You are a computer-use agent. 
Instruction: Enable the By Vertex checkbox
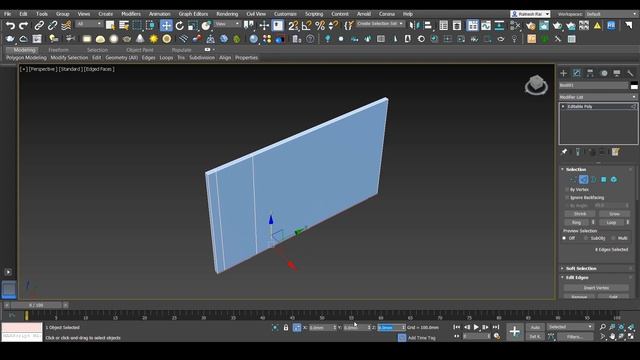[x=567, y=190]
